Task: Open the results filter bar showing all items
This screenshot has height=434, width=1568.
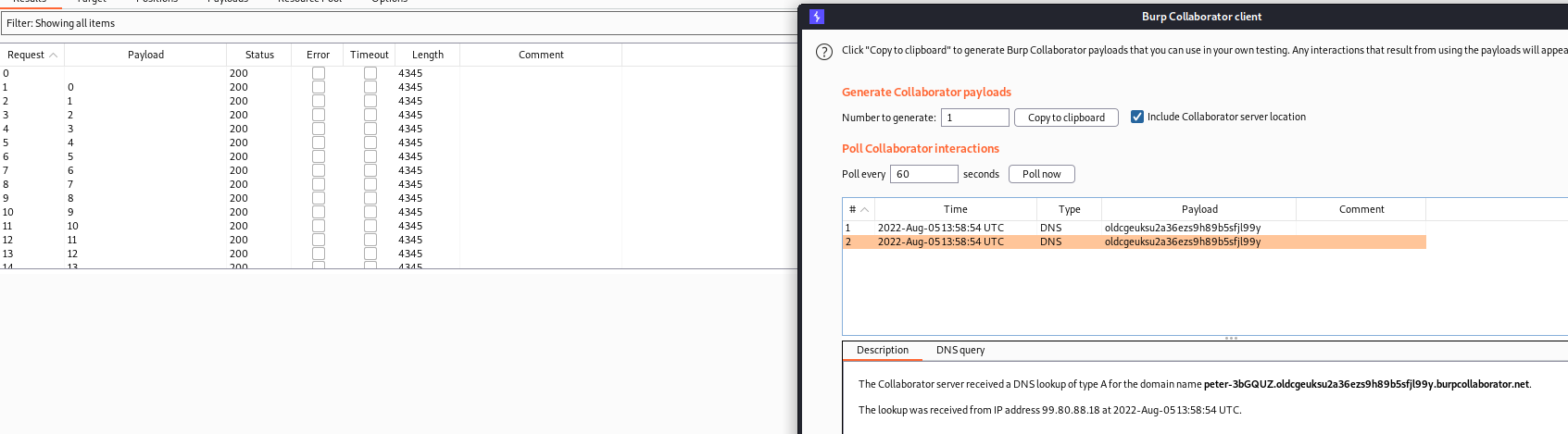Action: pyautogui.click(x=399, y=23)
